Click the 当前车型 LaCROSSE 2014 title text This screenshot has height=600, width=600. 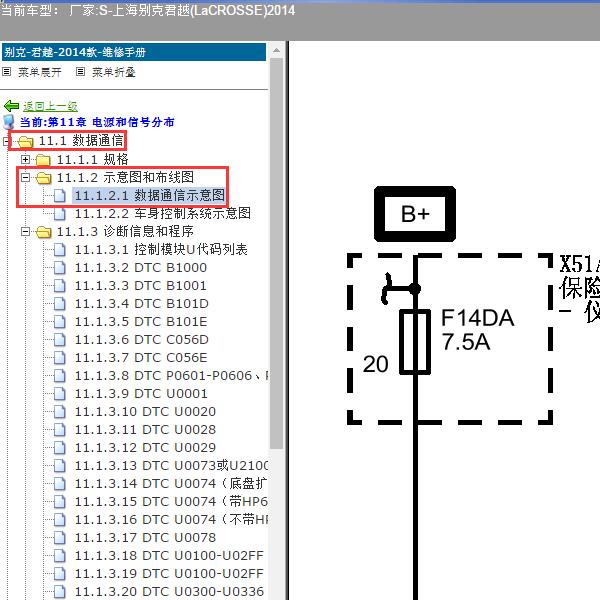pos(148,10)
